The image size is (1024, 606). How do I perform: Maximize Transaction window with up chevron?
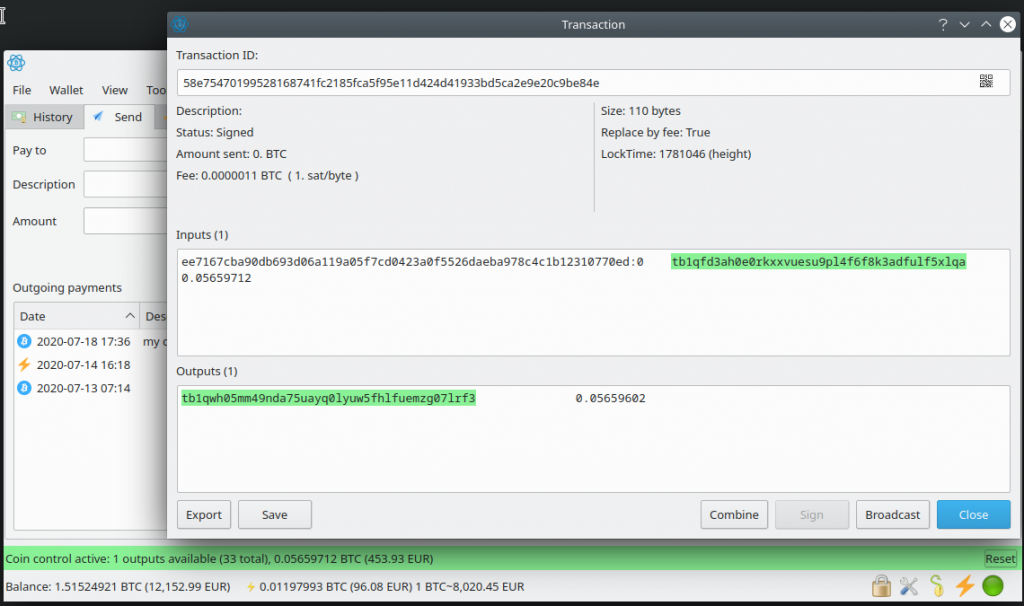985,25
